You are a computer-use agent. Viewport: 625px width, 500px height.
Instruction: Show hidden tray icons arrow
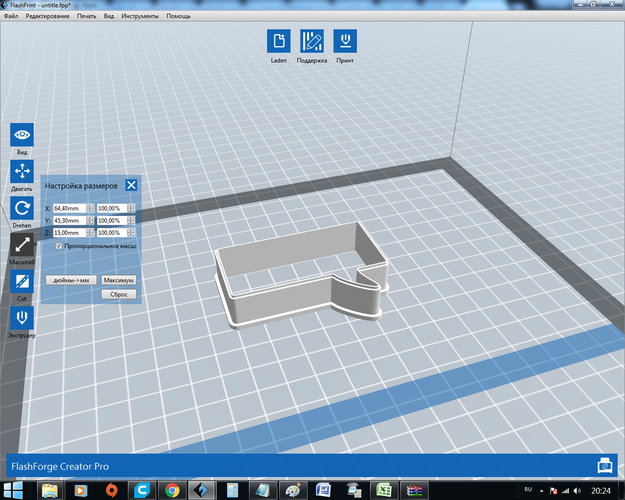point(542,491)
